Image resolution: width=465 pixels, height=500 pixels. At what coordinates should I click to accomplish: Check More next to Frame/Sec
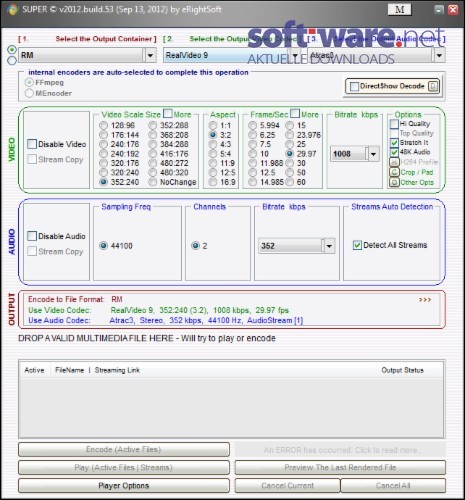pyautogui.click(x=295, y=114)
